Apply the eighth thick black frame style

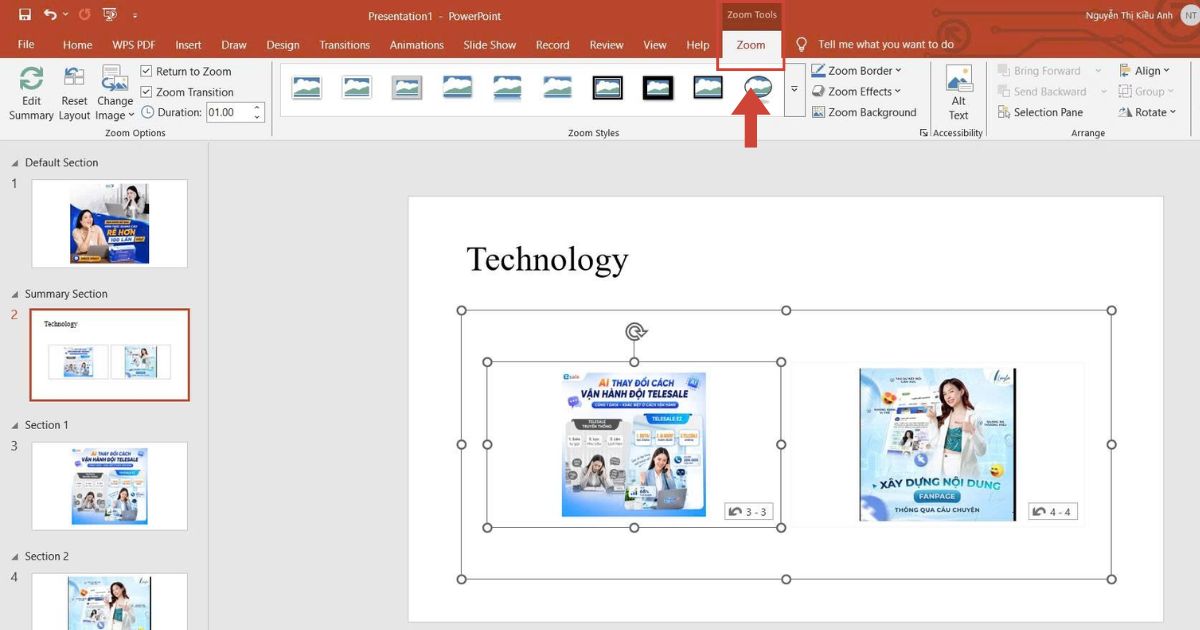tap(658, 88)
